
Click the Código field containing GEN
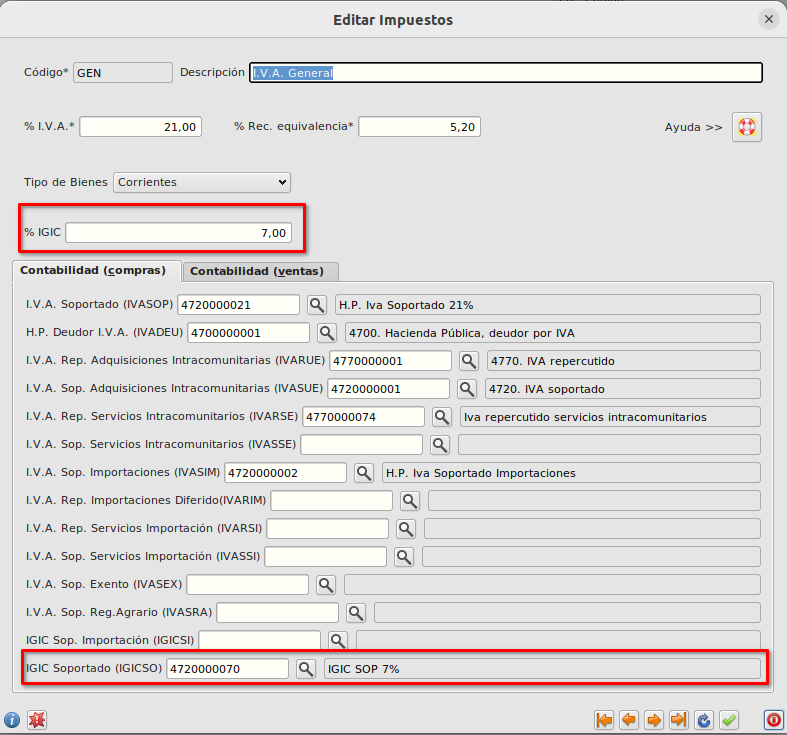coord(123,72)
